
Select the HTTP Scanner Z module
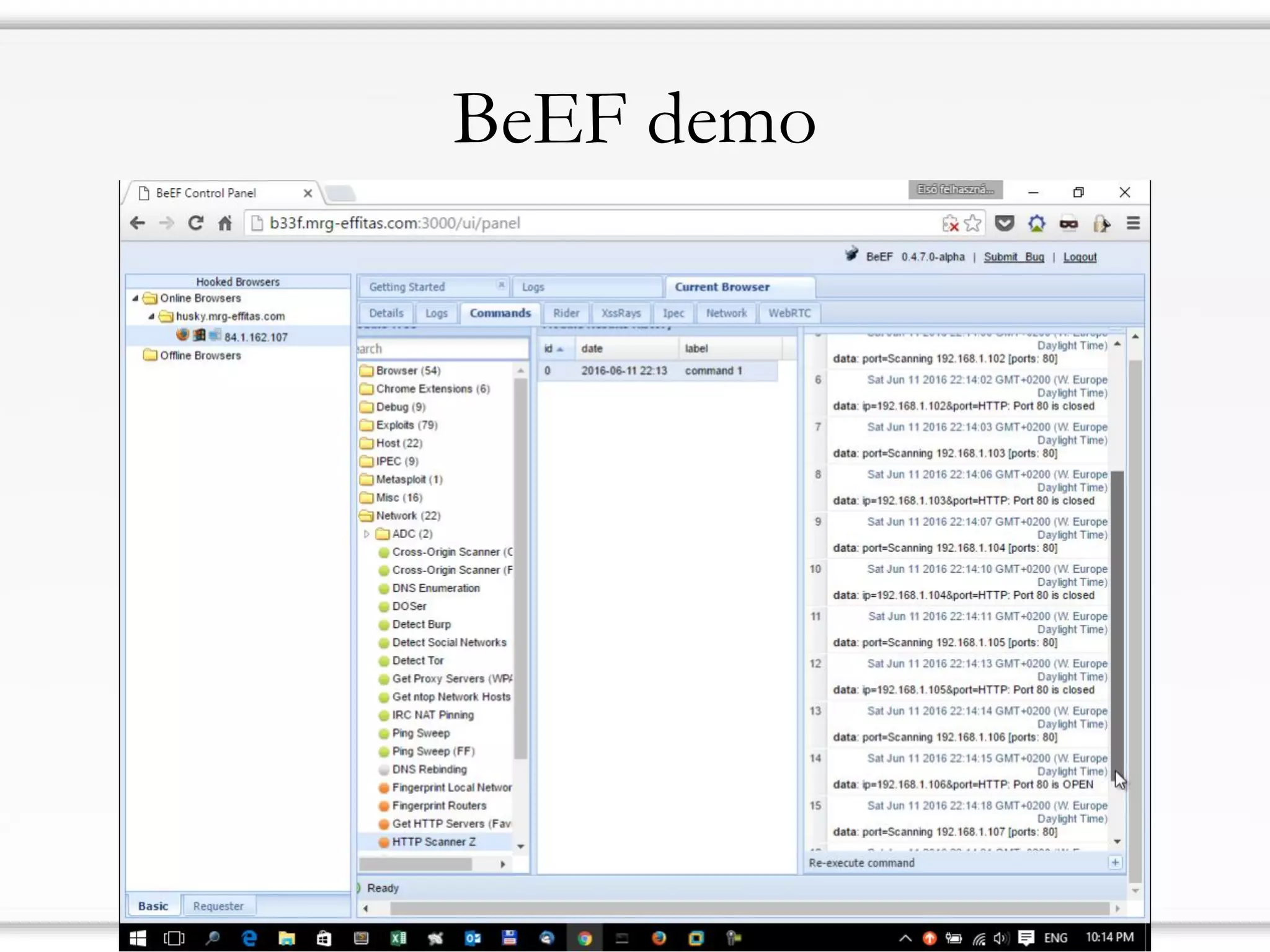point(434,842)
